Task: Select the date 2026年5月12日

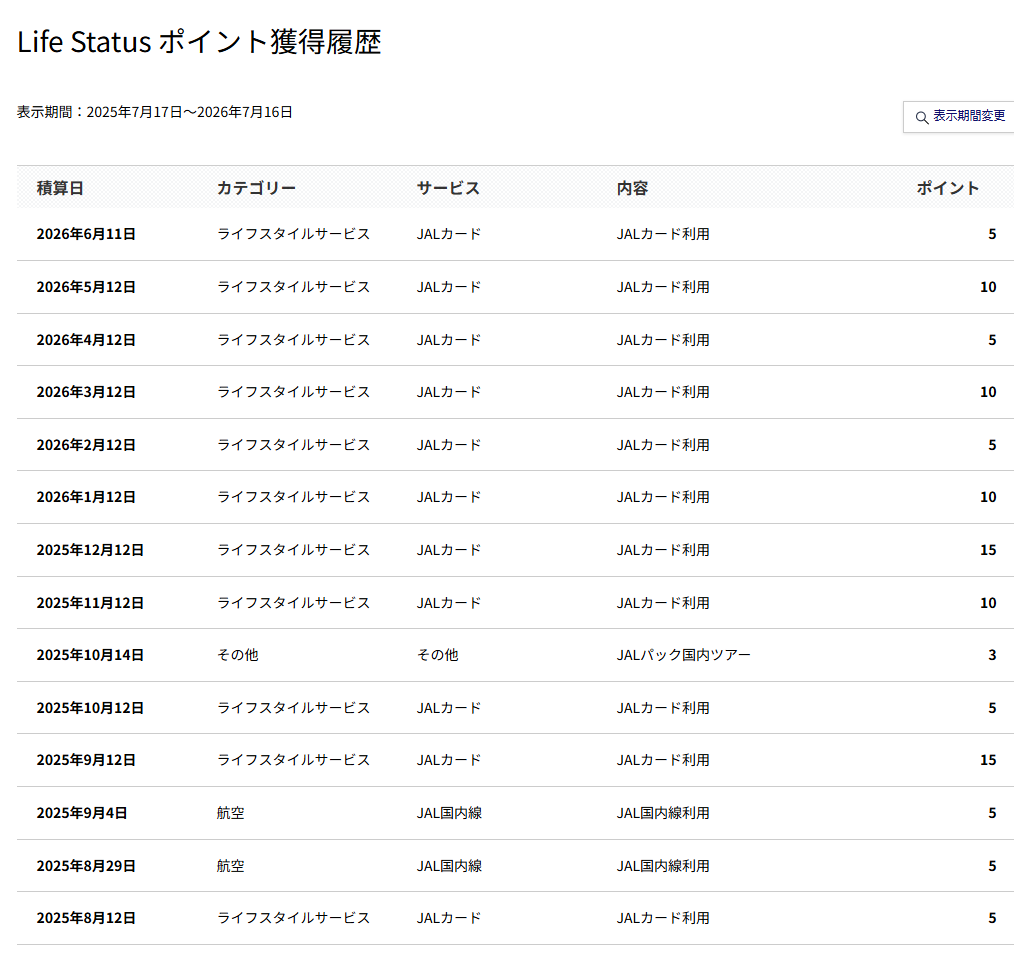Action: (x=86, y=287)
